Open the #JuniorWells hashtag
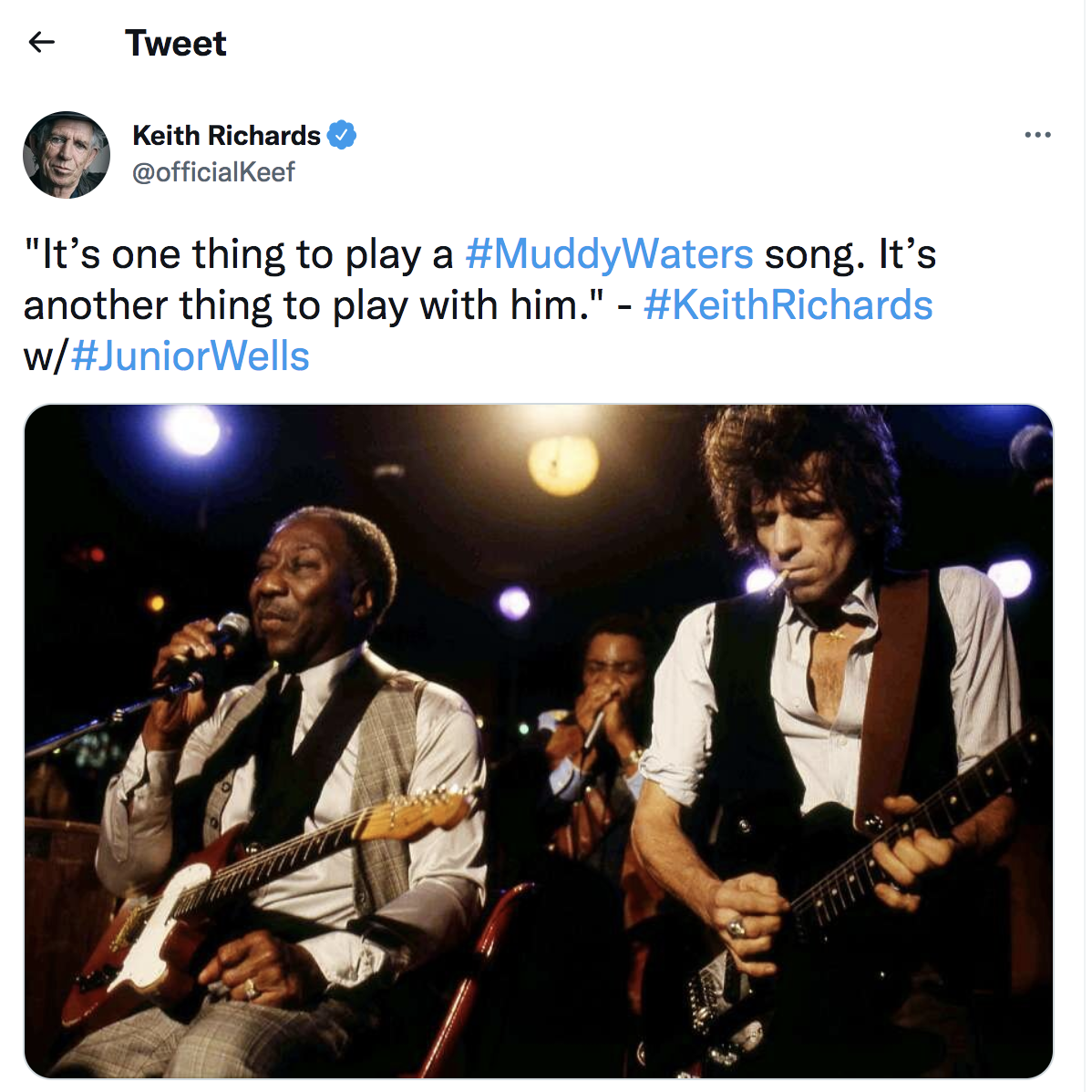The width and height of the screenshot is (1092, 1092). (191, 357)
